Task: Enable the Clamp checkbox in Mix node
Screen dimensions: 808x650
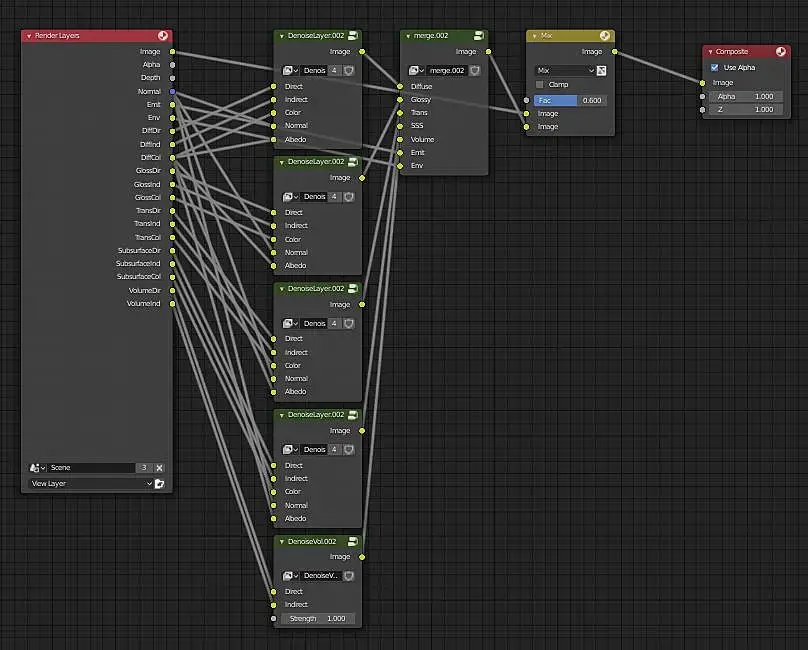Action: pos(540,85)
